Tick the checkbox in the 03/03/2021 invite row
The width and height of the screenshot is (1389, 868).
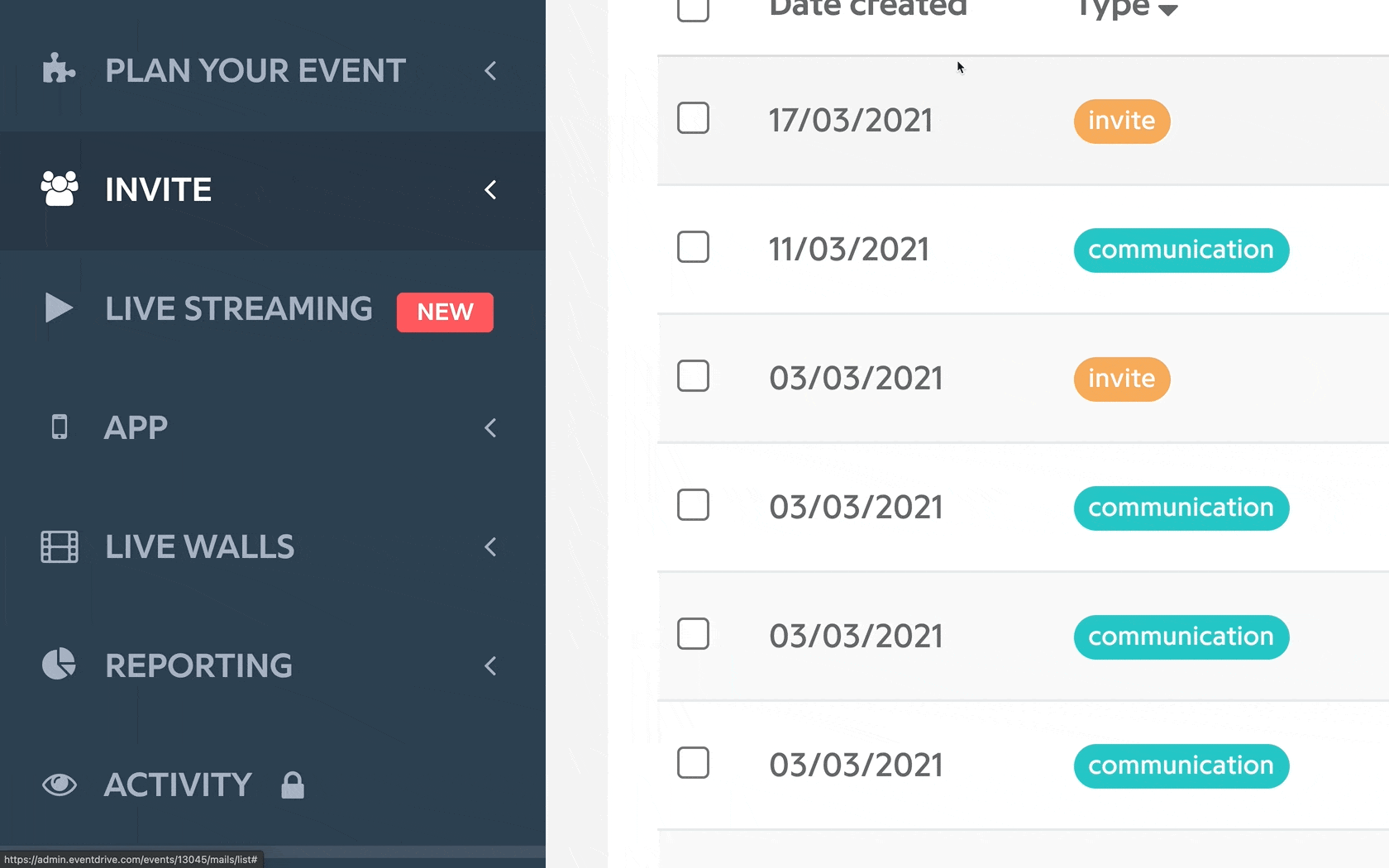[x=693, y=376]
